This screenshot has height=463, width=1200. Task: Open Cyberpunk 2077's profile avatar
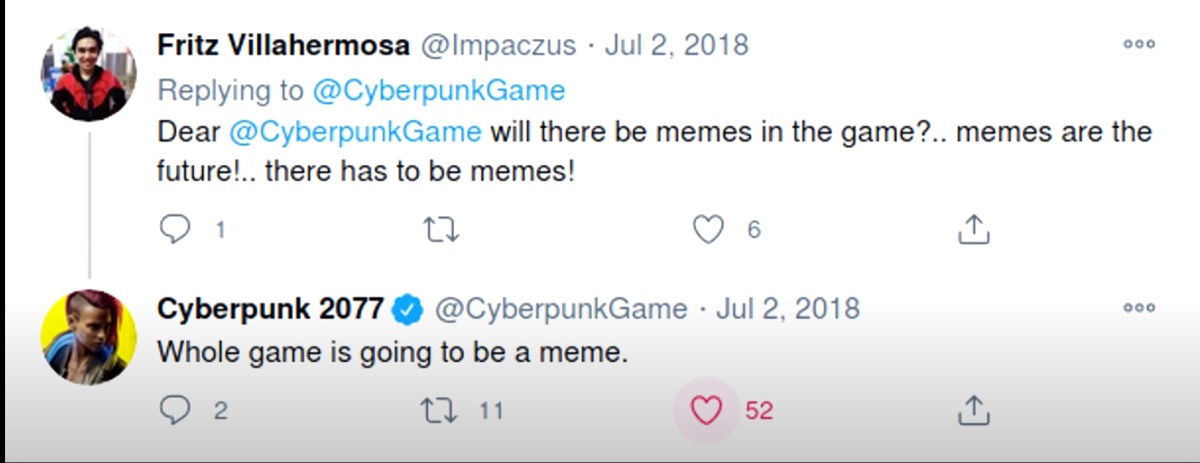[88, 337]
